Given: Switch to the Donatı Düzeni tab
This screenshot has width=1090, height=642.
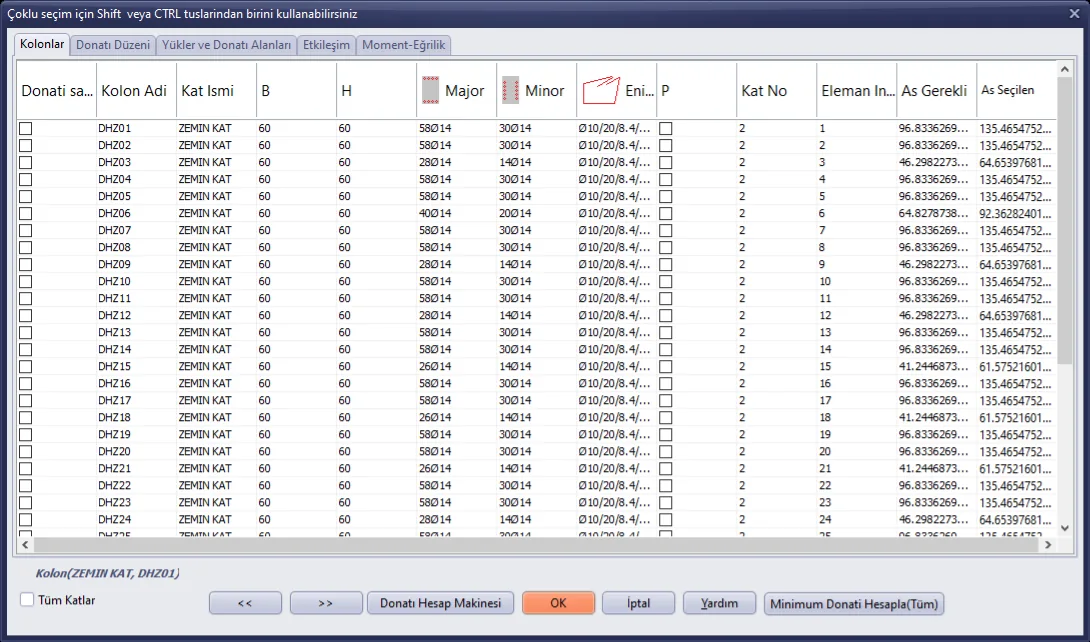Looking at the screenshot, I should click(113, 45).
